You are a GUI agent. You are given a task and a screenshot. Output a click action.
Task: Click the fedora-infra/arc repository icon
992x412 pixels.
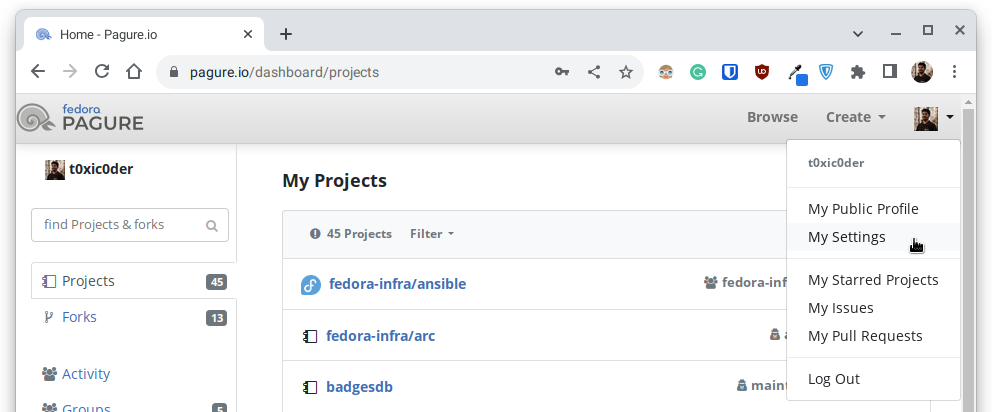(309, 336)
